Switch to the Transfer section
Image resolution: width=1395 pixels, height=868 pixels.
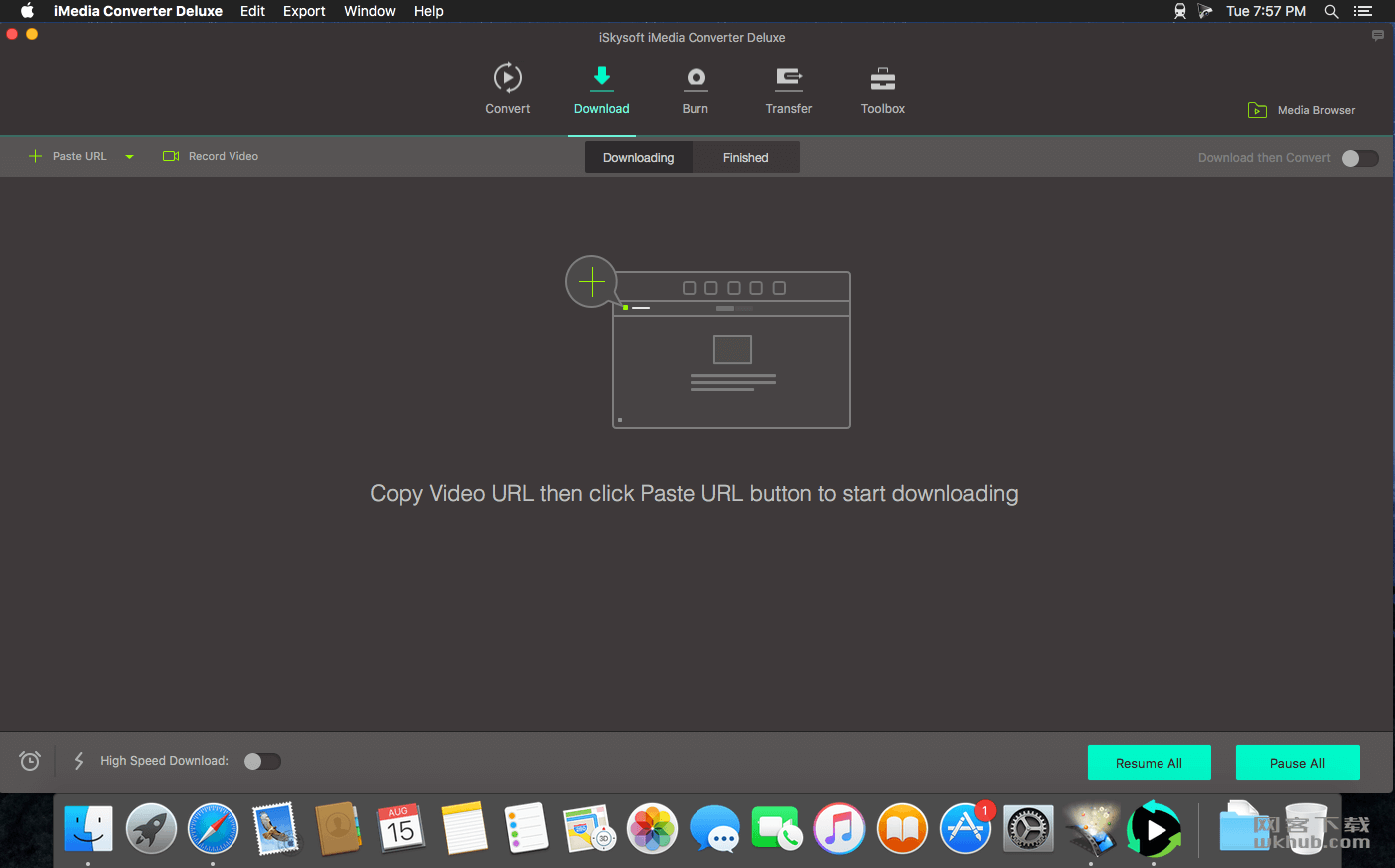click(x=788, y=90)
